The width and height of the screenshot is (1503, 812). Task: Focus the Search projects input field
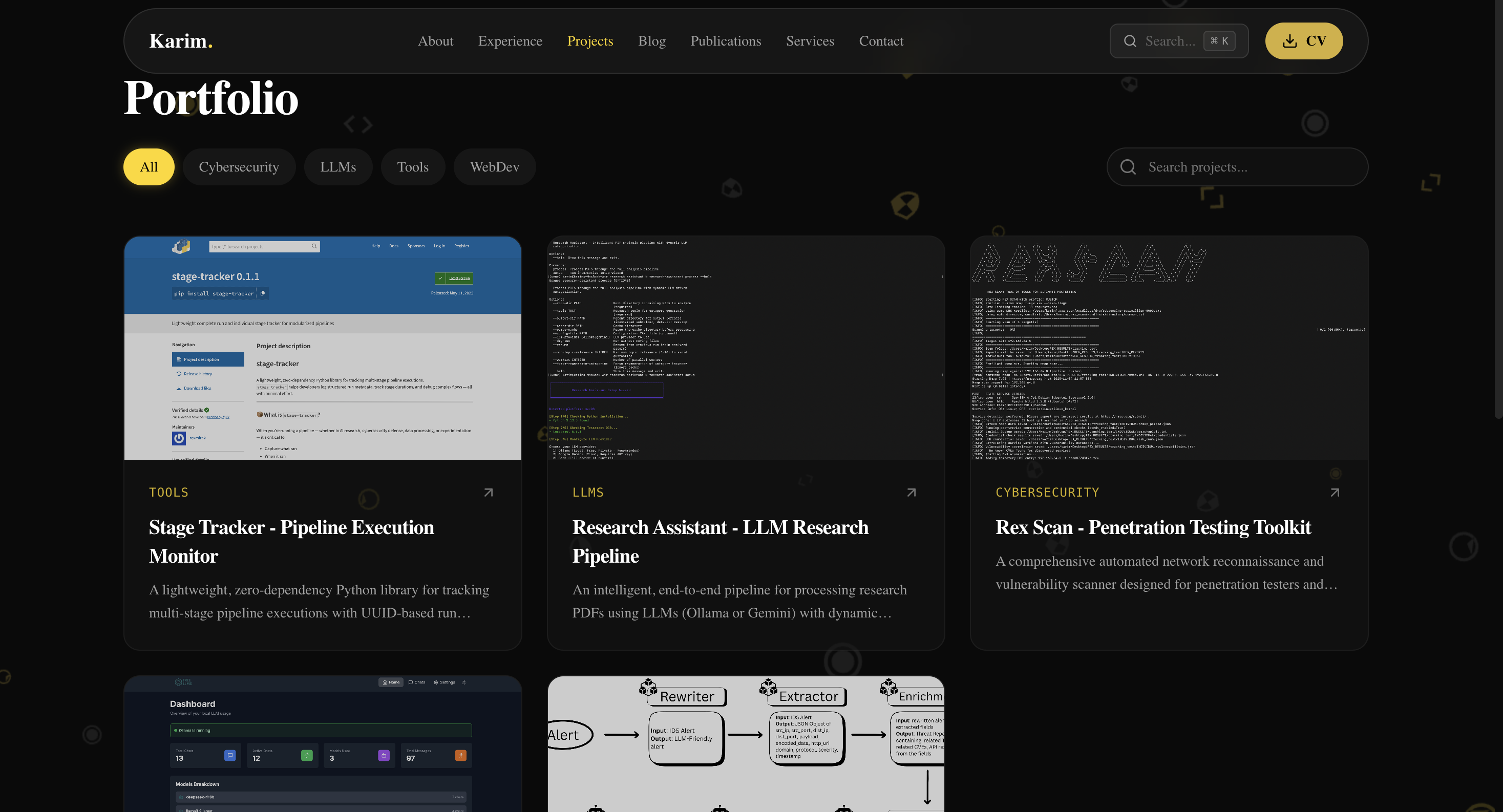[1248, 167]
